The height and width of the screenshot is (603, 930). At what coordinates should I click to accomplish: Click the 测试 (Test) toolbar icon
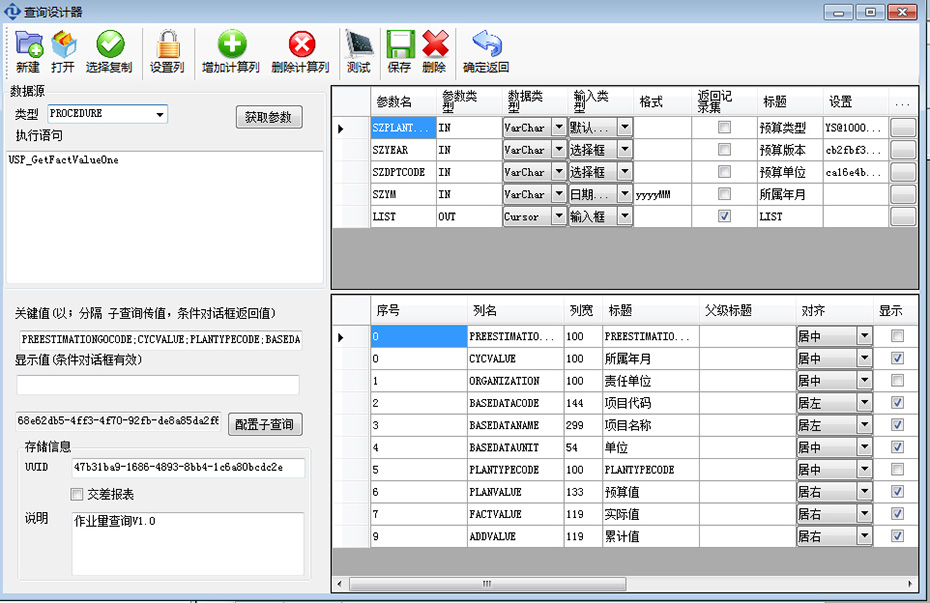358,45
